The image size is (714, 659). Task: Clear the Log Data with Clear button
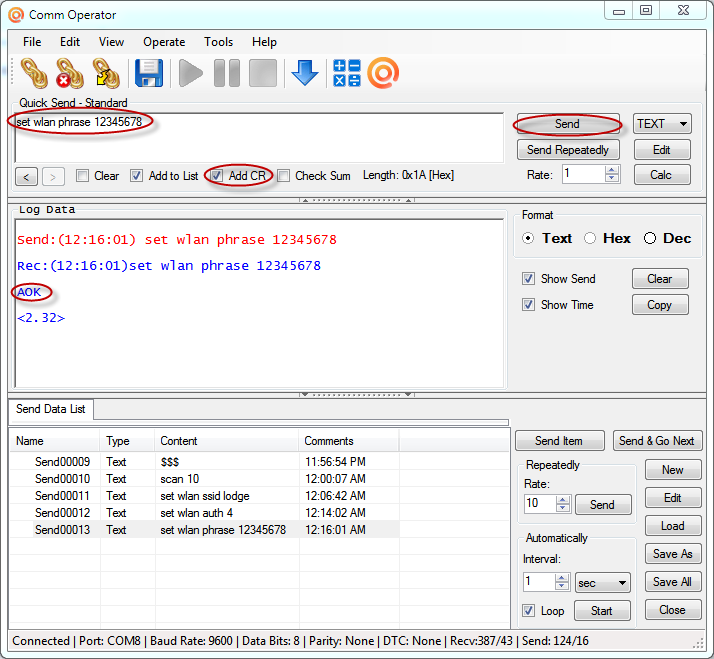tap(660, 279)
